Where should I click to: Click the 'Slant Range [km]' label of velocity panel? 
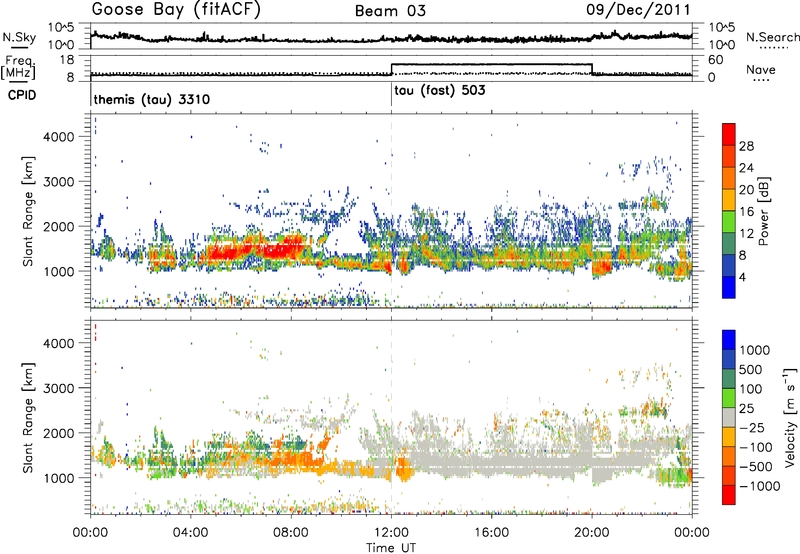click(28, 417)
